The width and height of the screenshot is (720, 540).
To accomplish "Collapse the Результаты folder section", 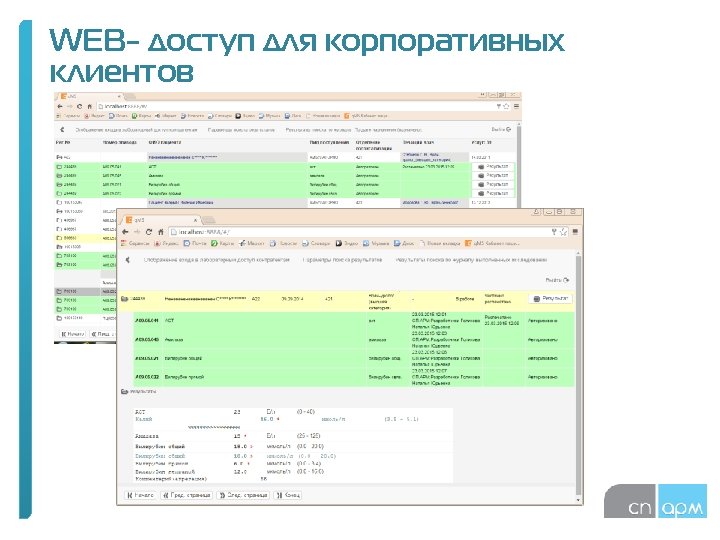I will click(x=124, y=392).
